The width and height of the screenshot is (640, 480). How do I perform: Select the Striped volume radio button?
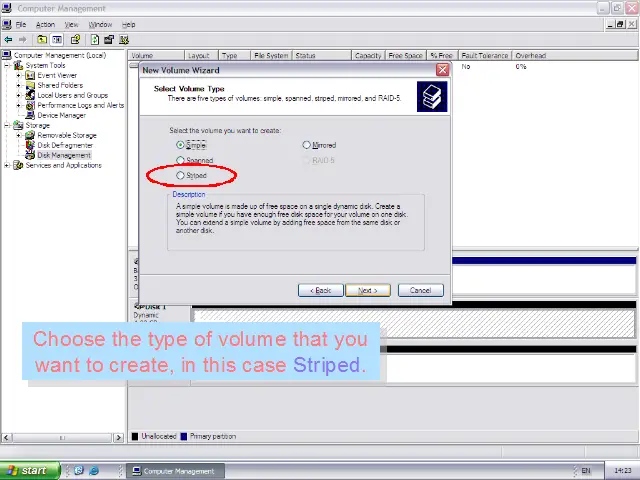coord(180,175)
